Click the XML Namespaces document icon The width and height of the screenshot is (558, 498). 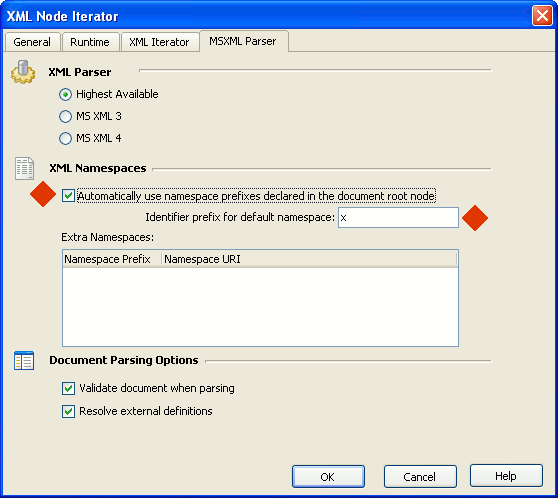coord(25,168)
